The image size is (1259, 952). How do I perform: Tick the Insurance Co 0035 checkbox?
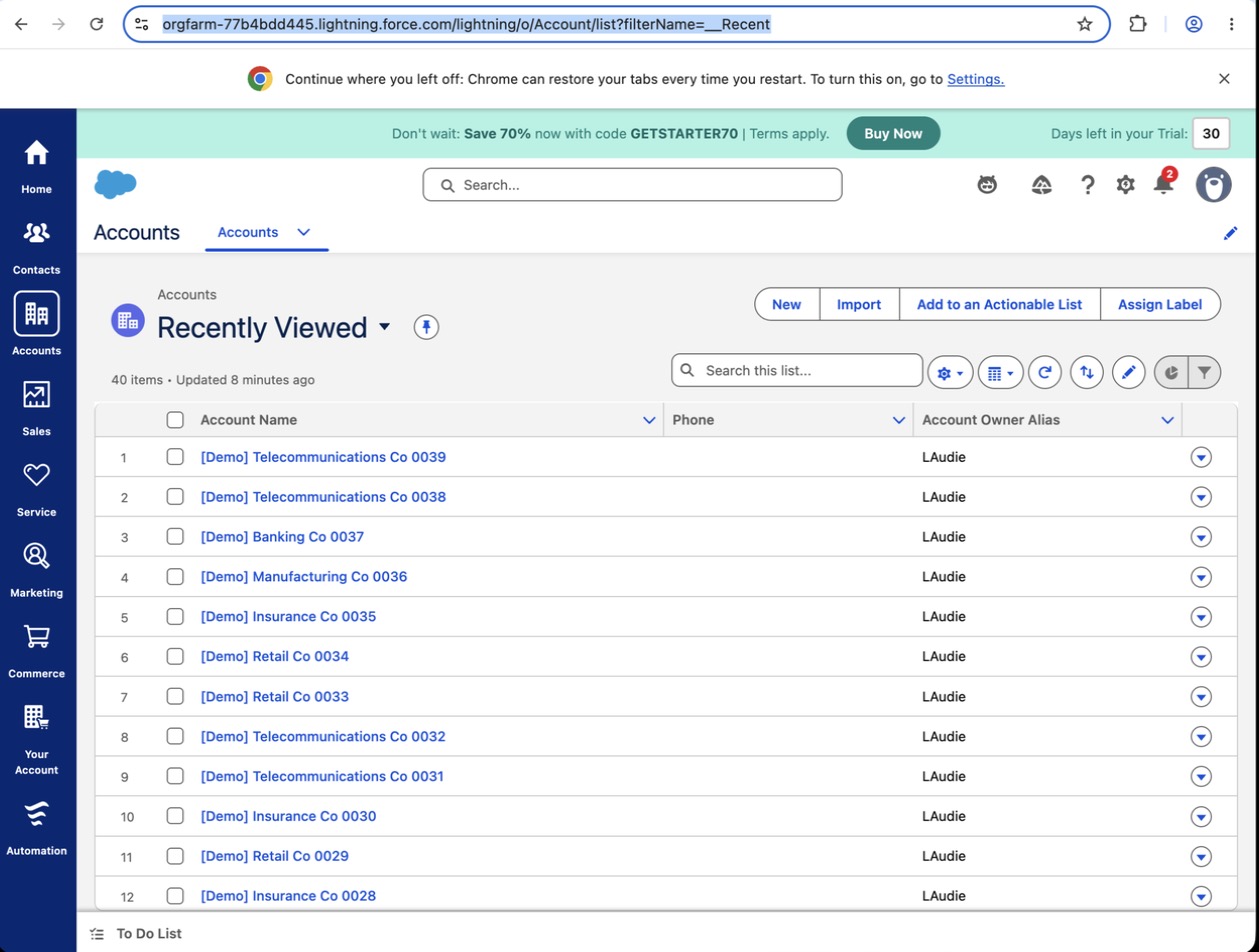click(x=175, y=617)
